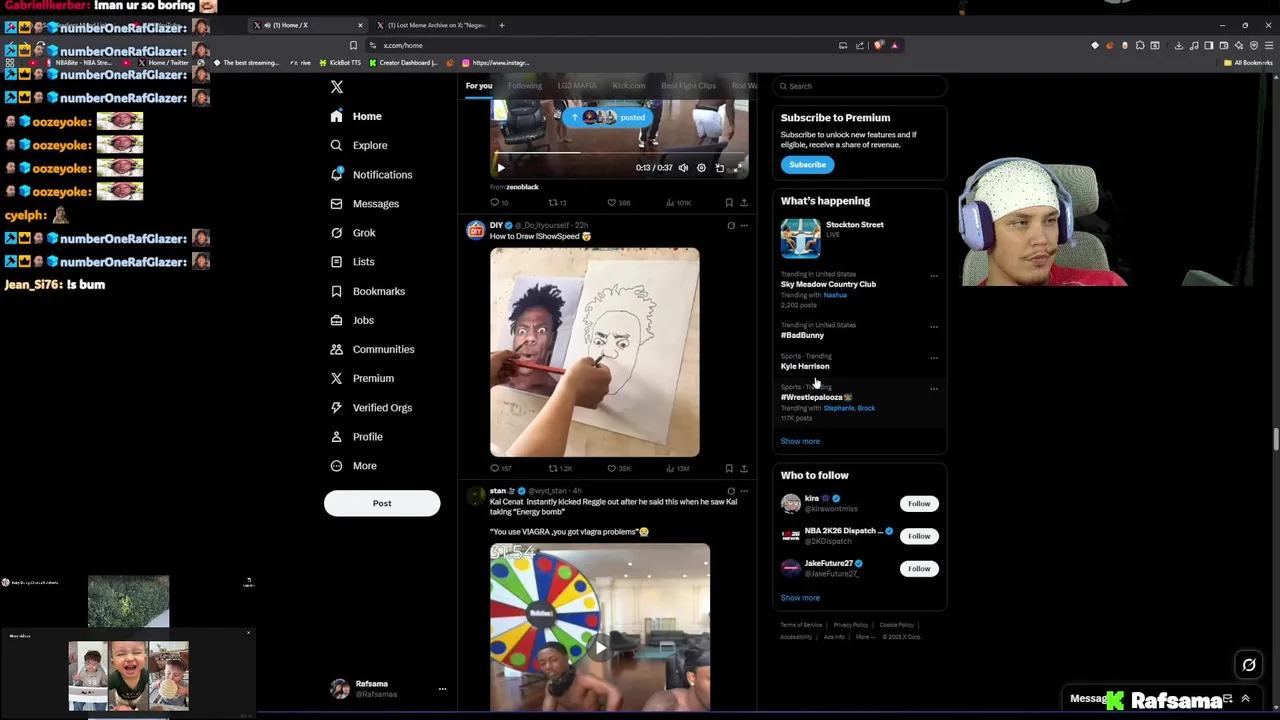
Task: Share the zenoblack video post
Action: click(744, 203)
